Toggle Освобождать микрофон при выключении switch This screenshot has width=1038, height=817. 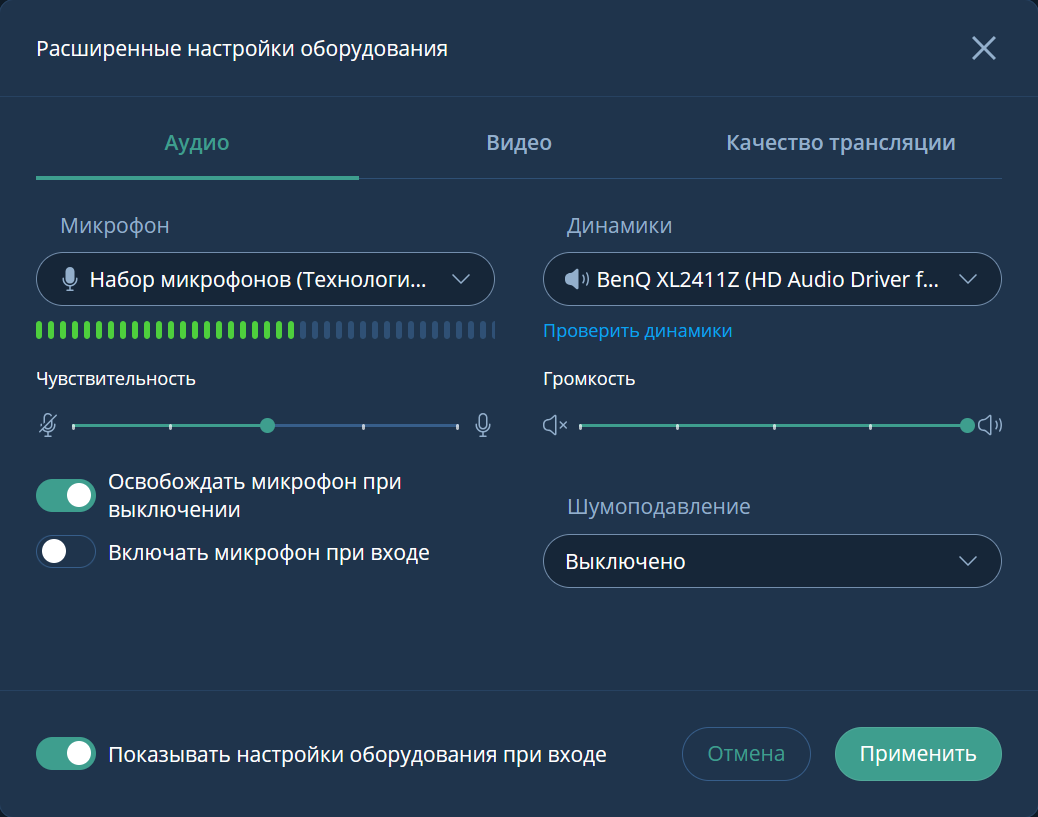(66, 495)
